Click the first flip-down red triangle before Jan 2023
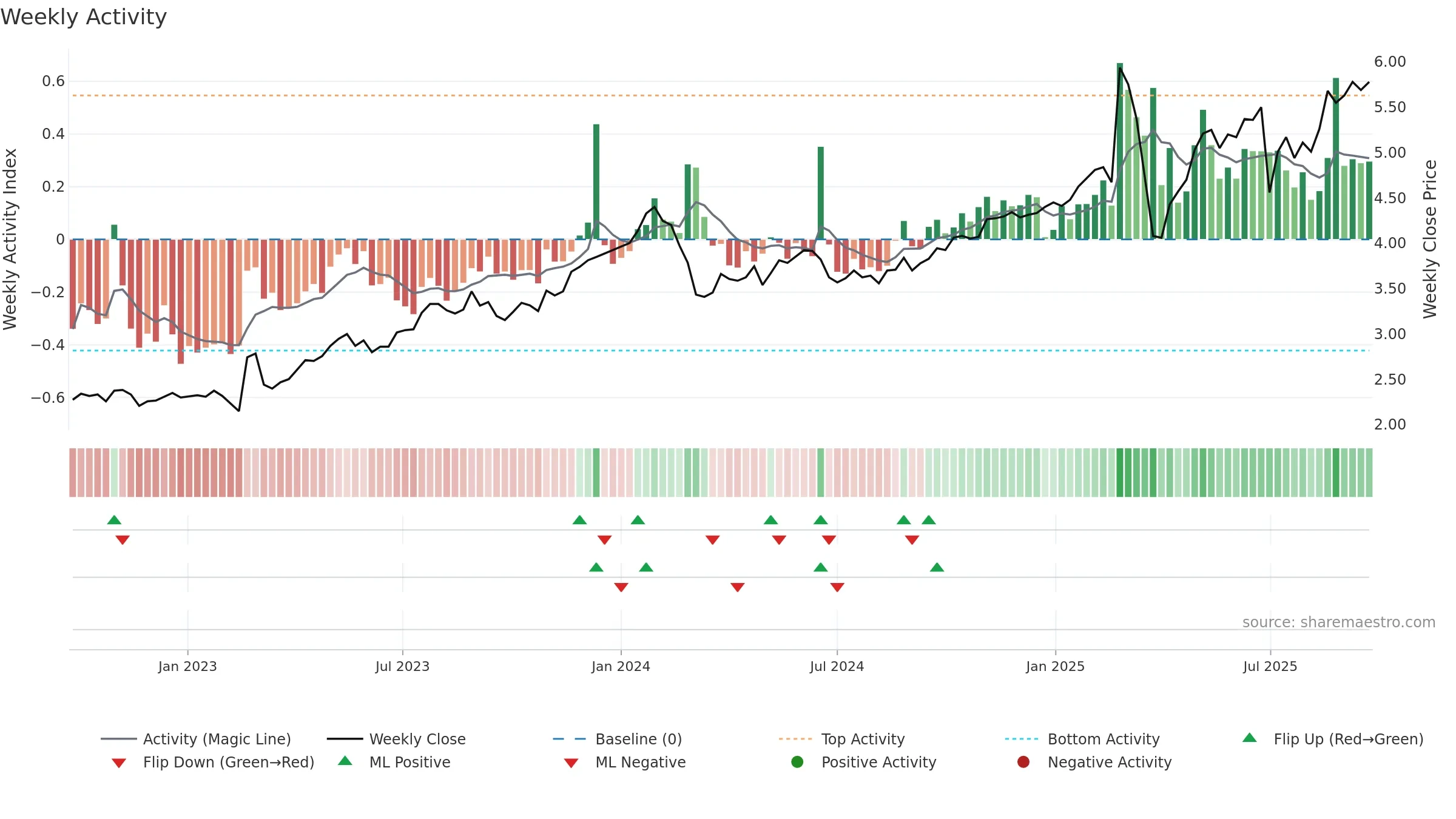The image size is (1456, 819). (x=123, y=540)
